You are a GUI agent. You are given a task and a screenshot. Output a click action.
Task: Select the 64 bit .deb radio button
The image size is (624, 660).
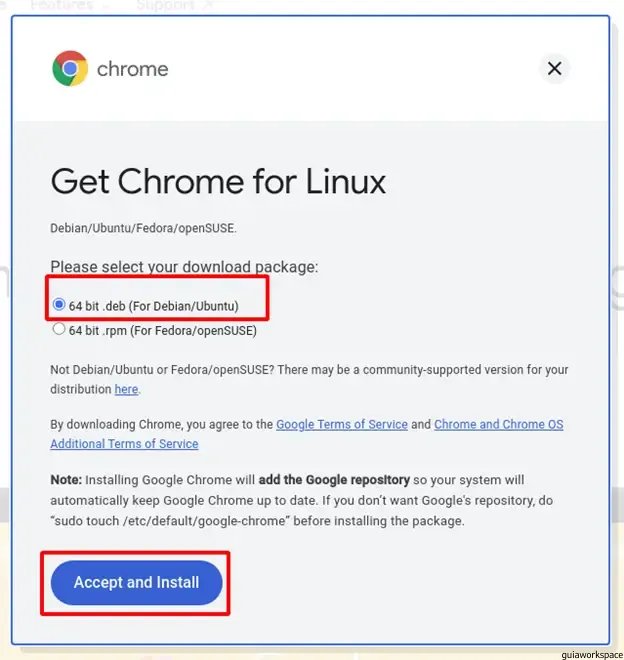[59, 304]
